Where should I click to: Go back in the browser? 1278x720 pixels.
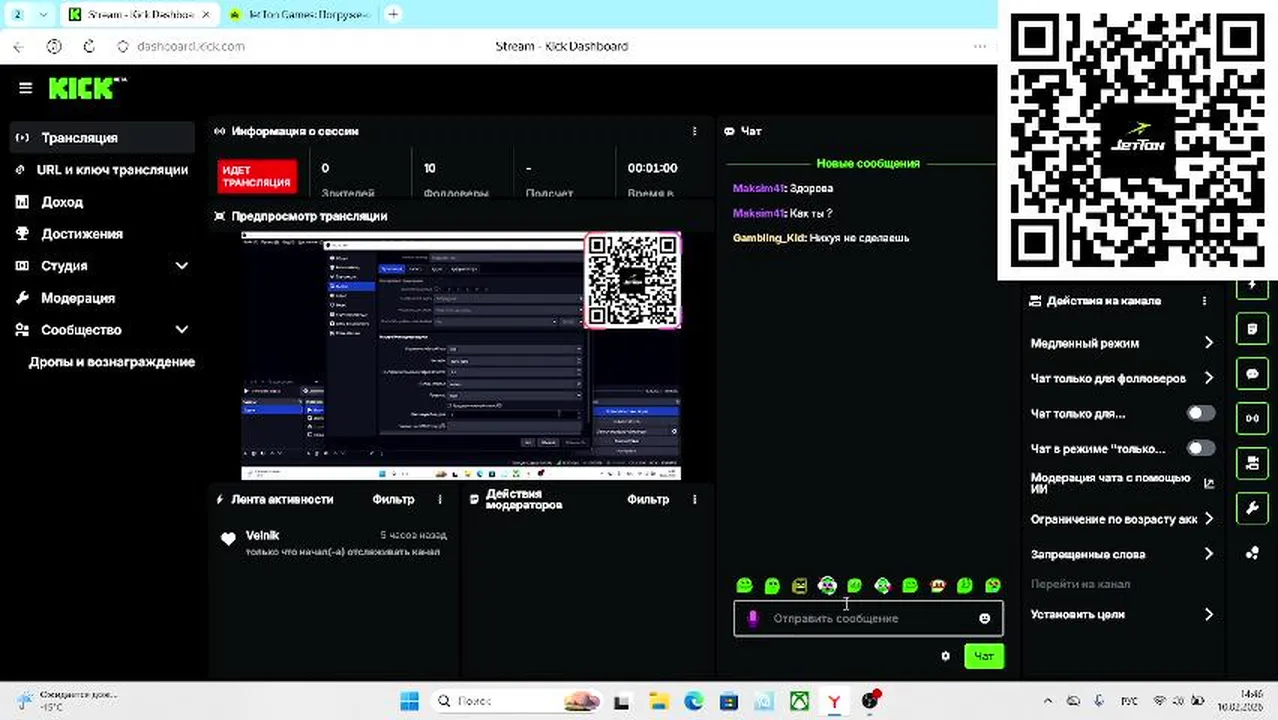pyautogui.click(x=19, y=46)
